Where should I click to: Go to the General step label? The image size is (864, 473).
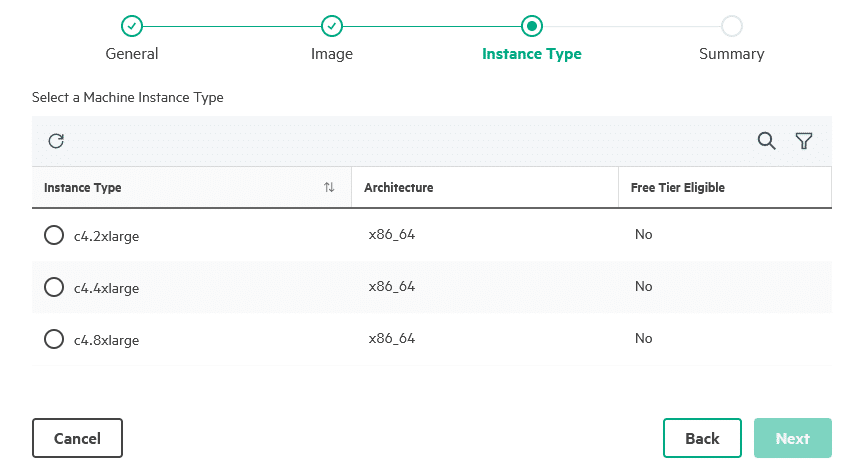click(x=132, y=53)
